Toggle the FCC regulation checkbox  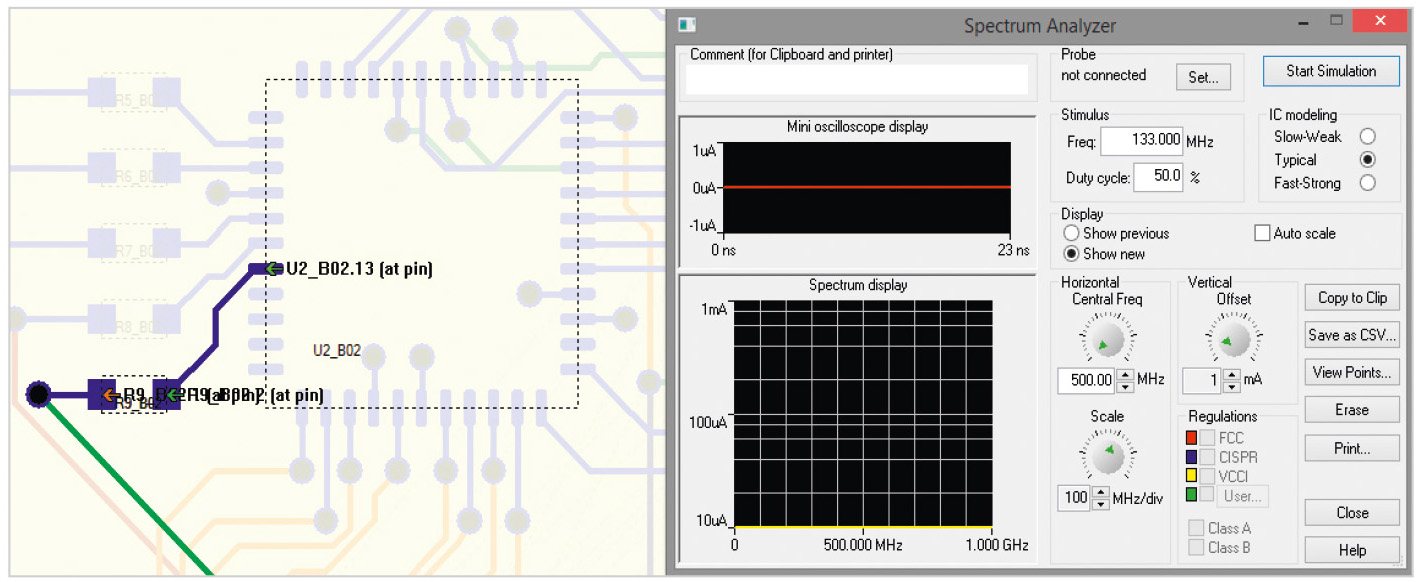[x=1208, y=438]
